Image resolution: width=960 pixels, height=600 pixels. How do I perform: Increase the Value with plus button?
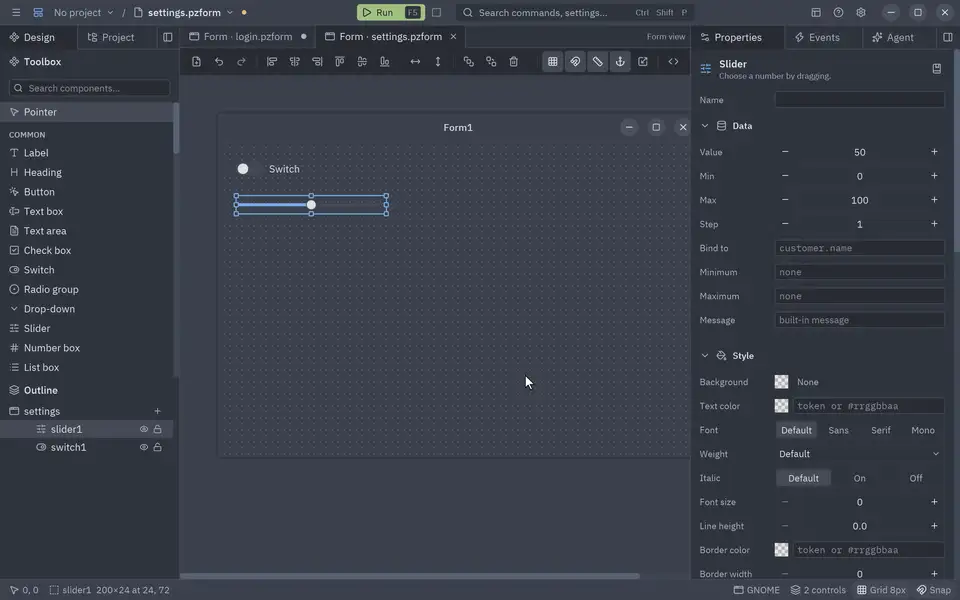(x=934, y=152)
